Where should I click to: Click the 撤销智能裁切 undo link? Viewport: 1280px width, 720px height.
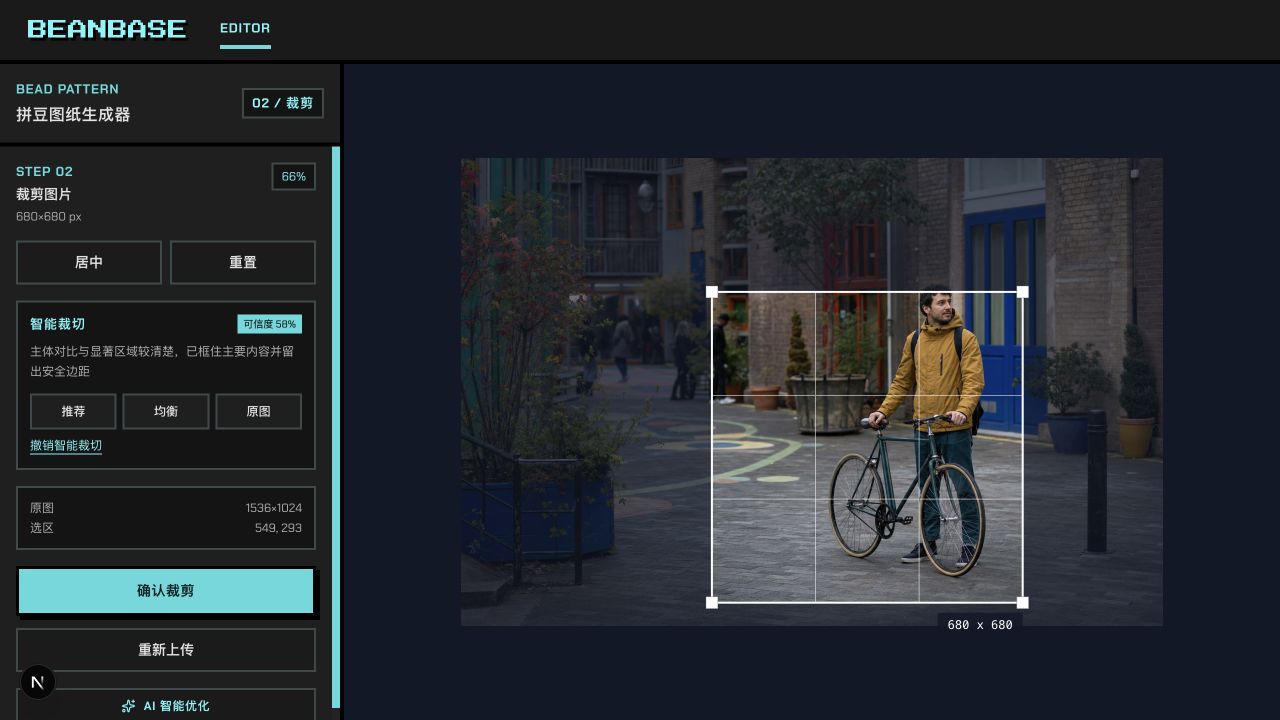coord(66,446)
